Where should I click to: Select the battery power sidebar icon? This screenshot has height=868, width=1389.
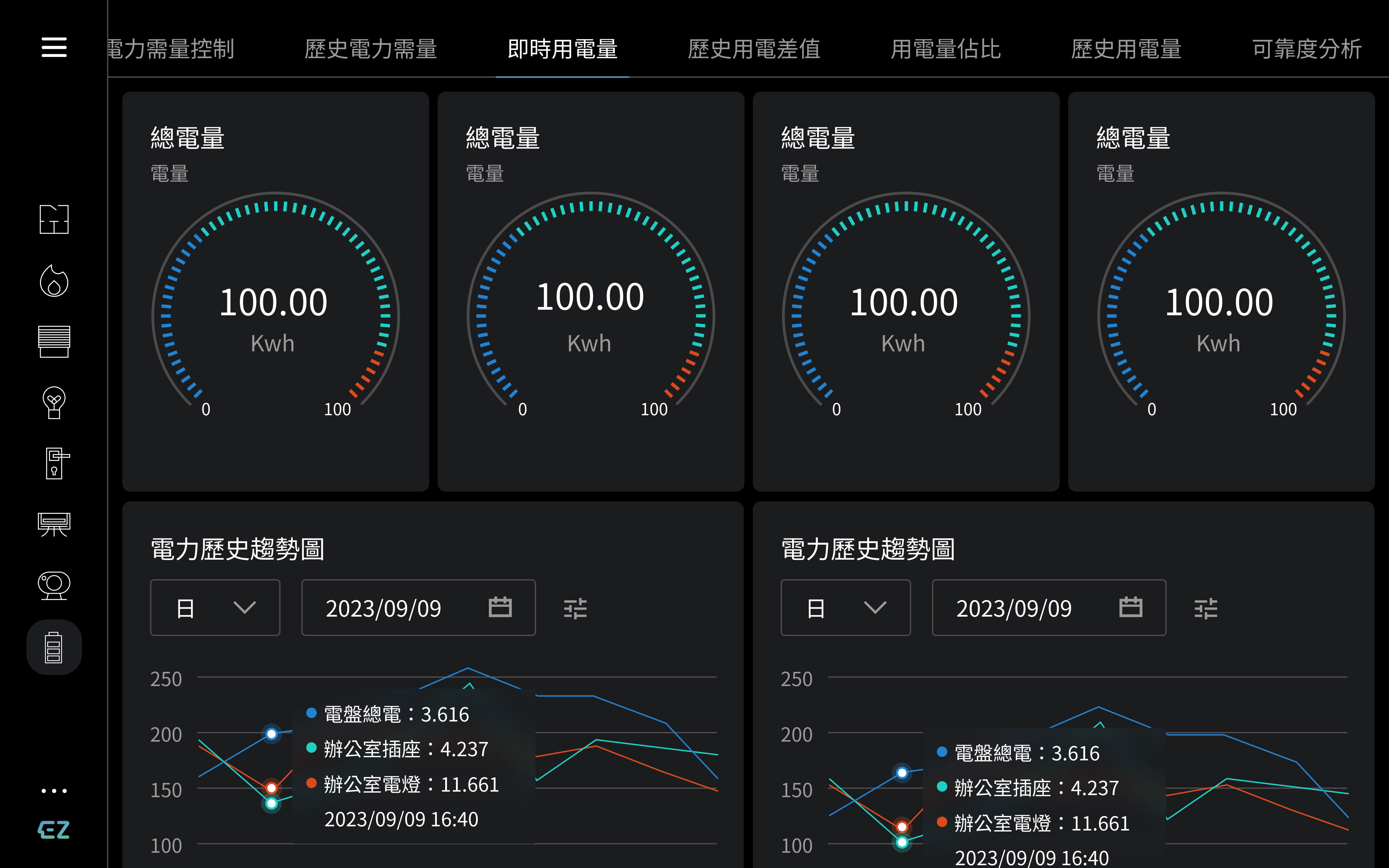click(x=54, y=647)
